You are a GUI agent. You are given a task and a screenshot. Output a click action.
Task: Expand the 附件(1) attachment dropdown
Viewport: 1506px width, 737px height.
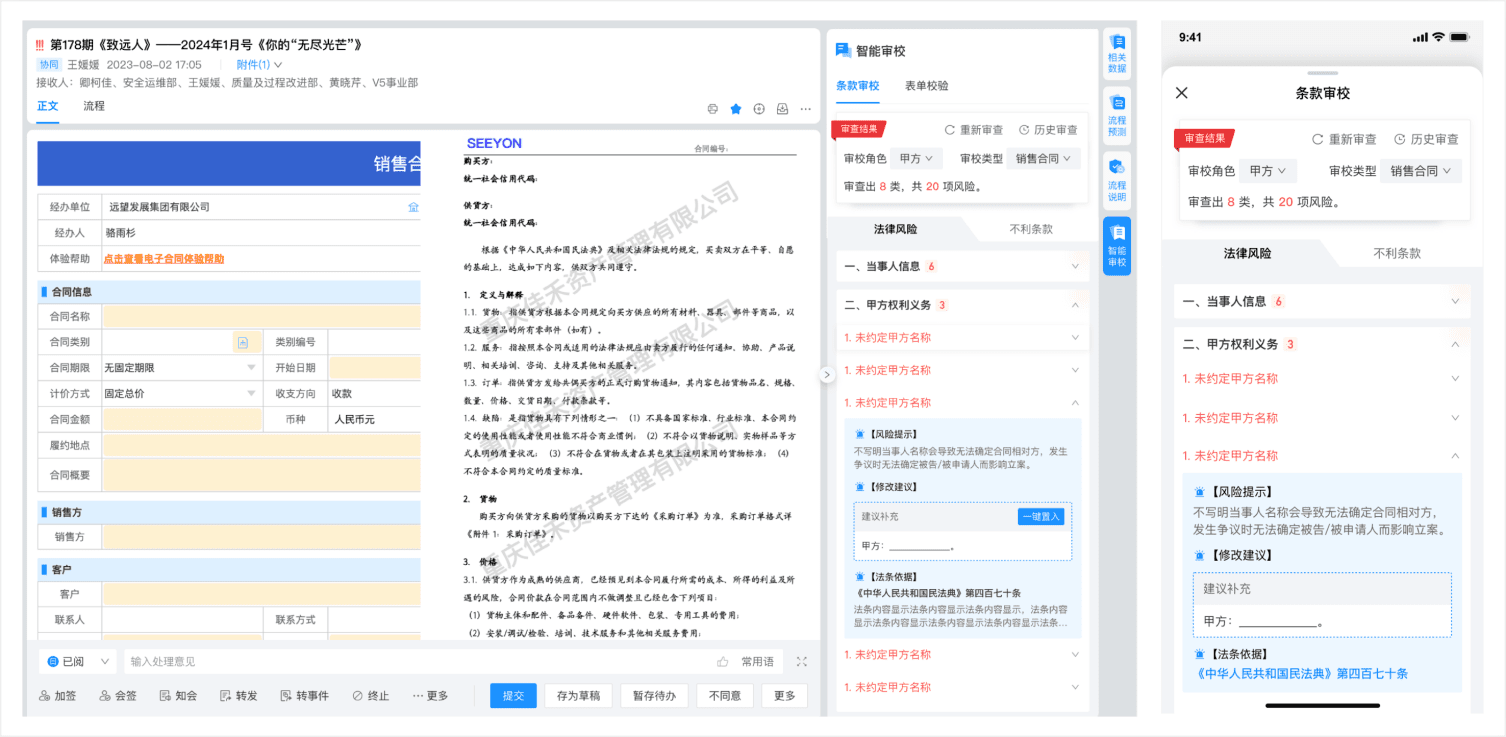pyautogui.click(x=259, y=65)
